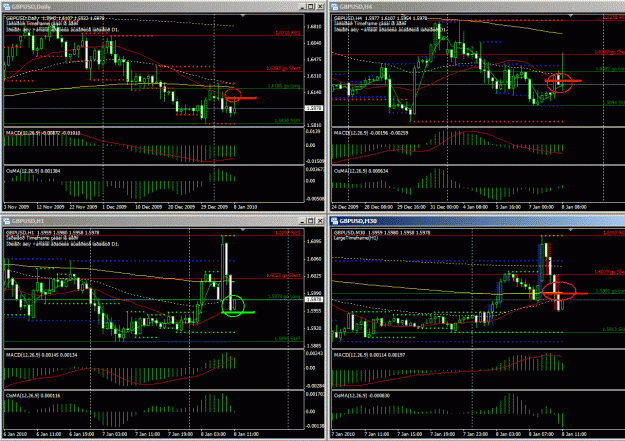This screenshot has height=441, width=625.
Task: Click the chart shift triangle in H4 chart
Action: (x=571, y=16)
